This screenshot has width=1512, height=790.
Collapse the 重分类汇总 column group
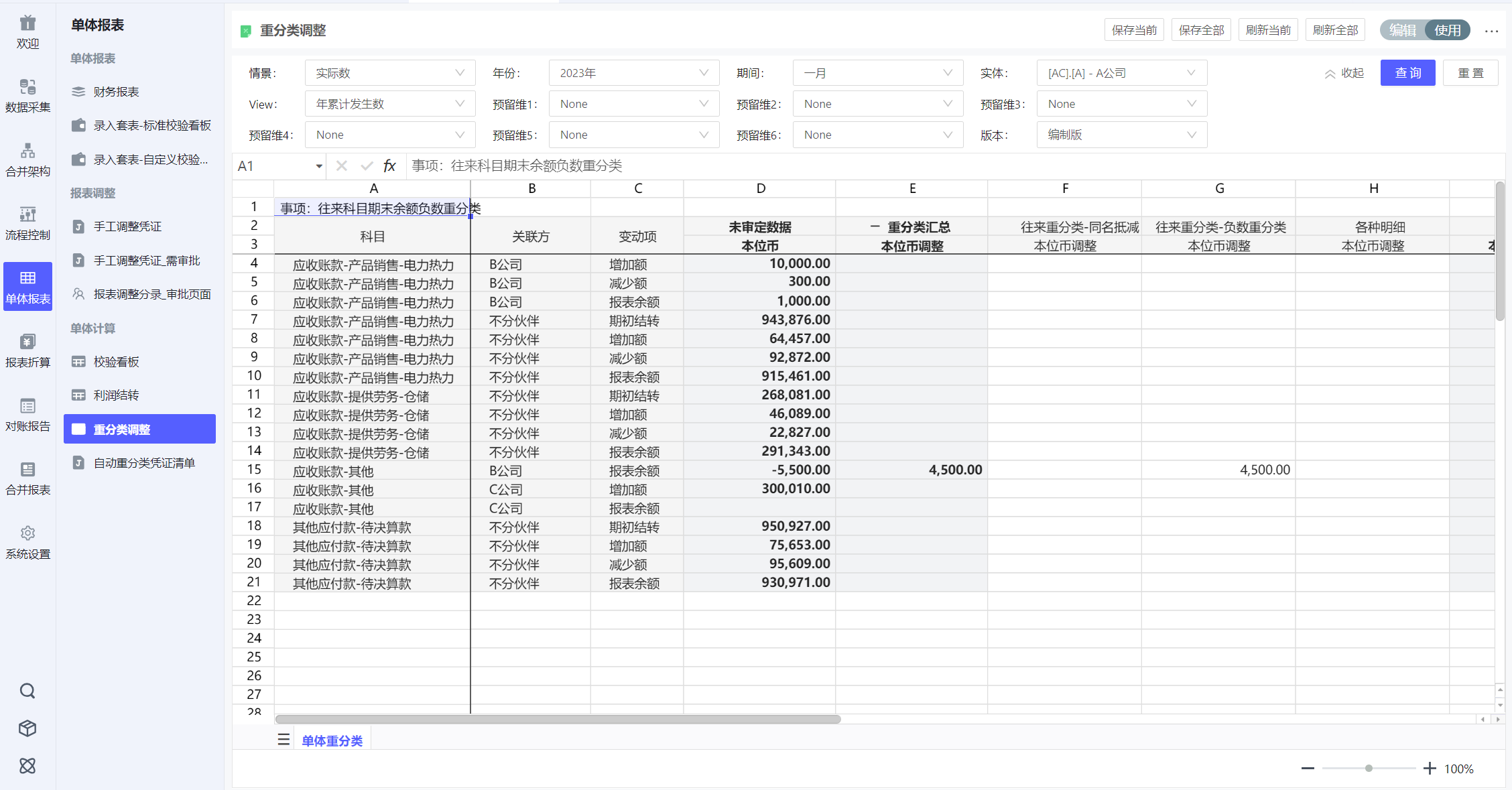(x=875, y=226)
